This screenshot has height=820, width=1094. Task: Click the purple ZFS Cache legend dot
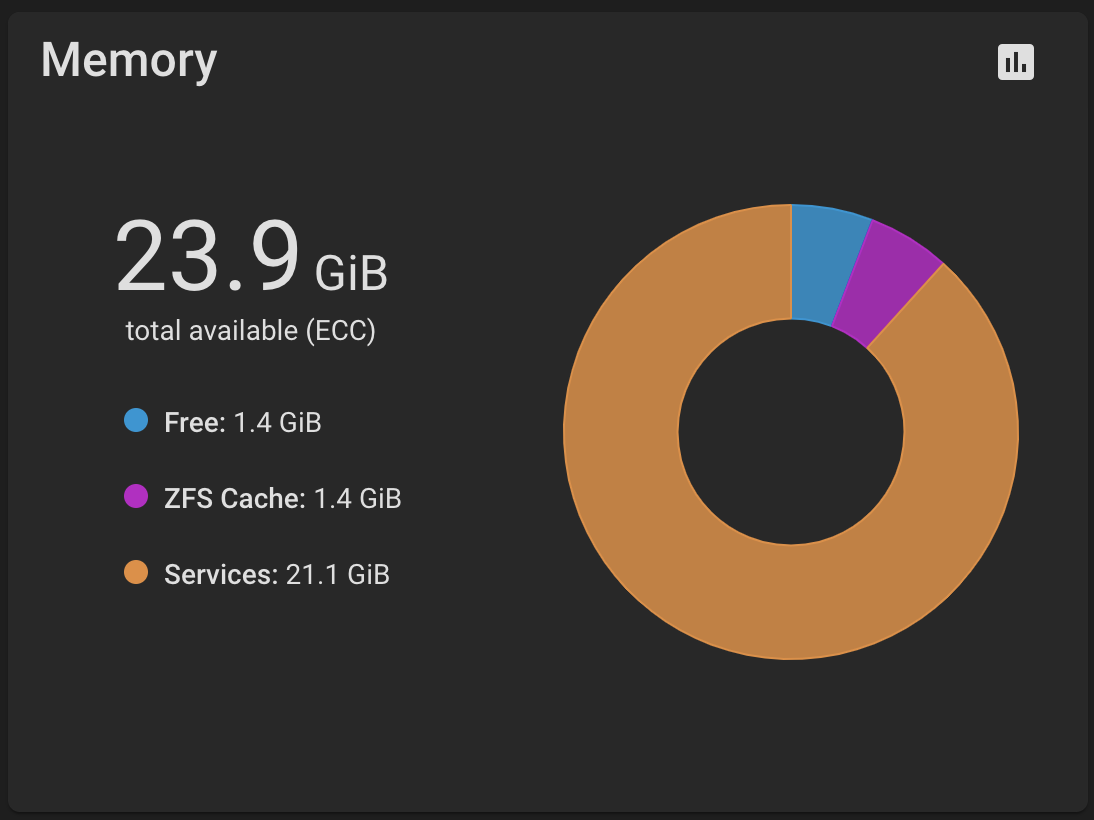click(x=136, y=497)
